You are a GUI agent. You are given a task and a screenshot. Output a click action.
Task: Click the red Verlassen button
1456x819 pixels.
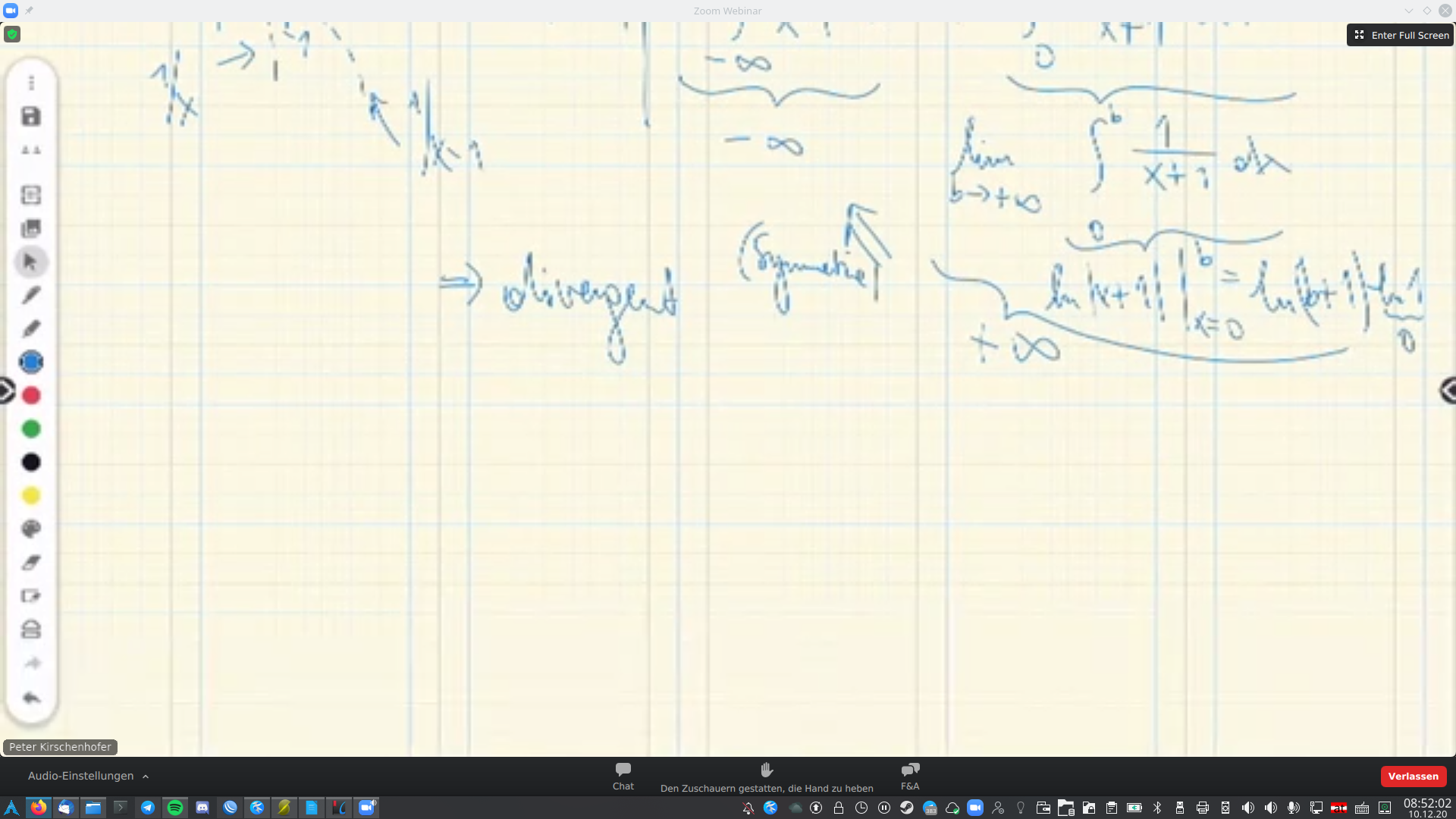pos(1413,777)
